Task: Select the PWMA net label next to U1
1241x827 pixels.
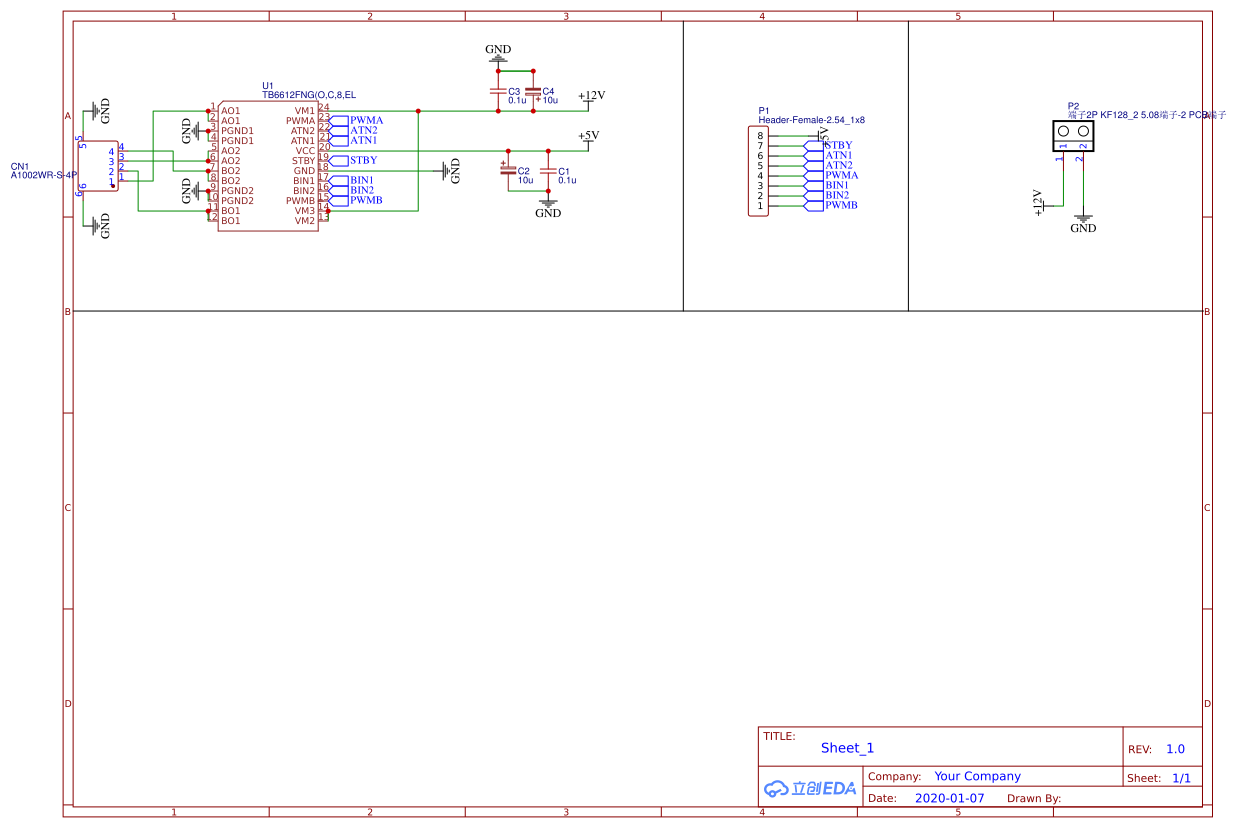Action: (x=365, y=120)
